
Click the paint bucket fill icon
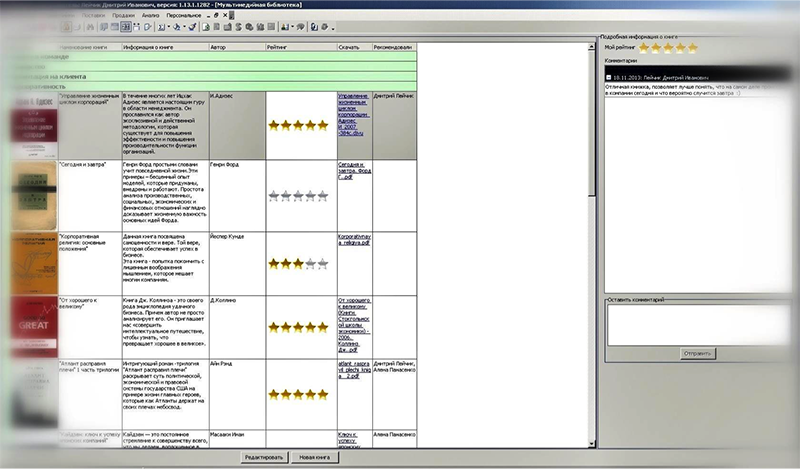[x=177, y=27]
